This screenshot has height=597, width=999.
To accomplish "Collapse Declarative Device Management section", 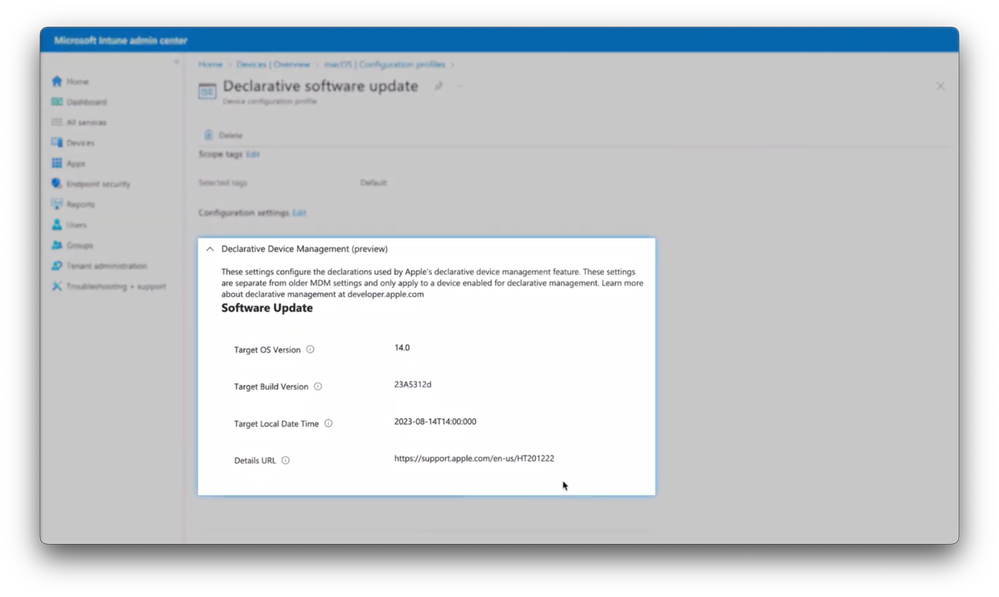I will (210, 249).
